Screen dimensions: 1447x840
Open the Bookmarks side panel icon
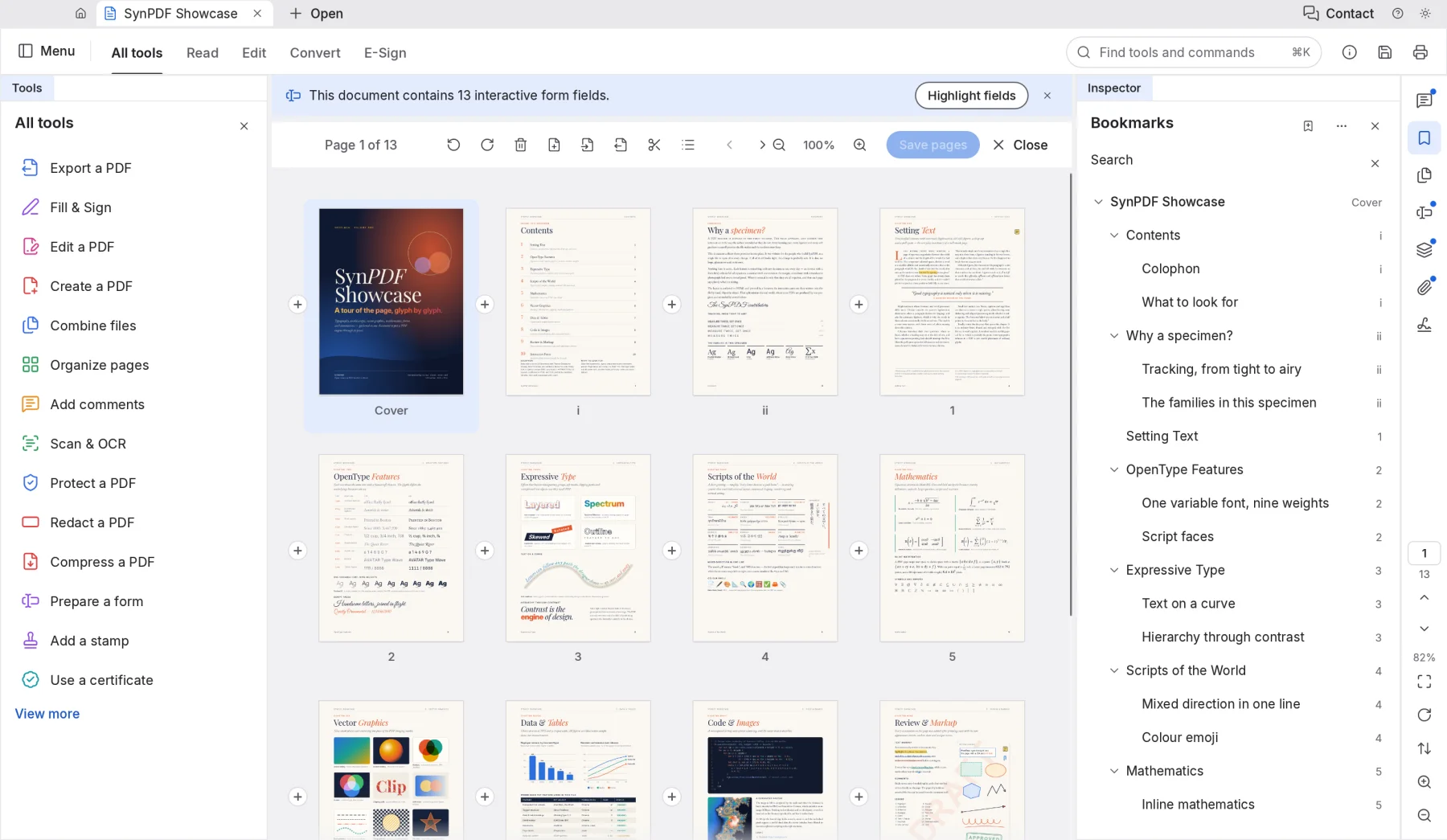coord(1424,138)
